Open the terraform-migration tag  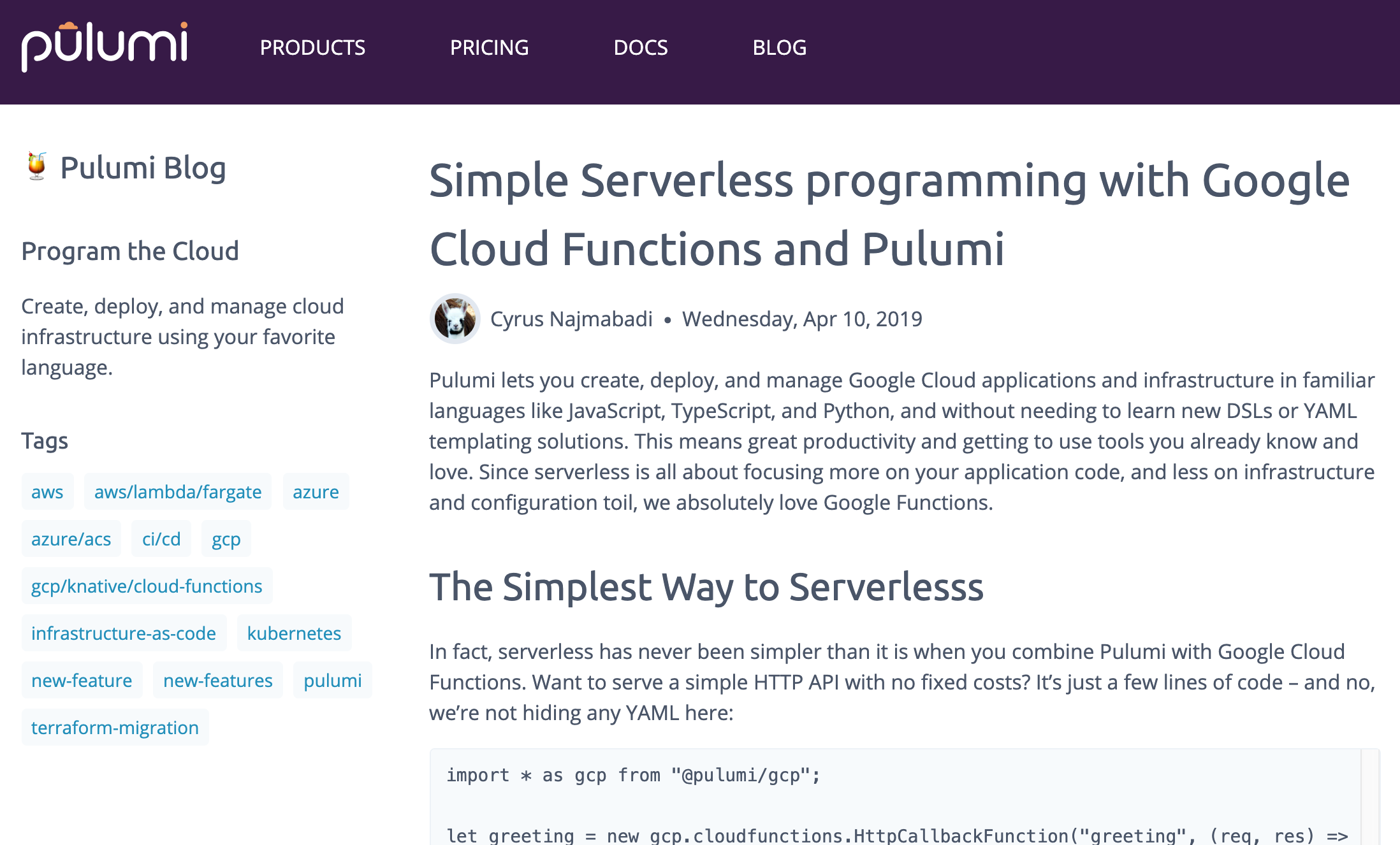click(115, 728)
